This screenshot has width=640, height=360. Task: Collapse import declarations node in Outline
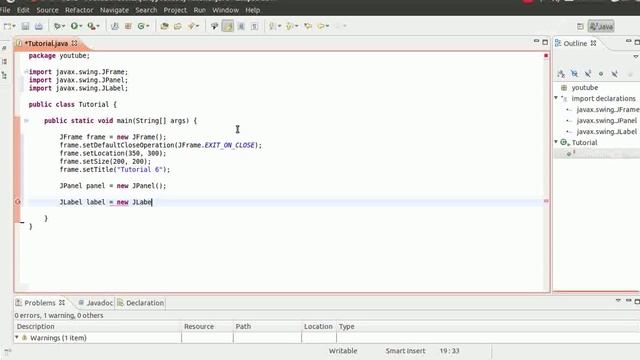556,98
